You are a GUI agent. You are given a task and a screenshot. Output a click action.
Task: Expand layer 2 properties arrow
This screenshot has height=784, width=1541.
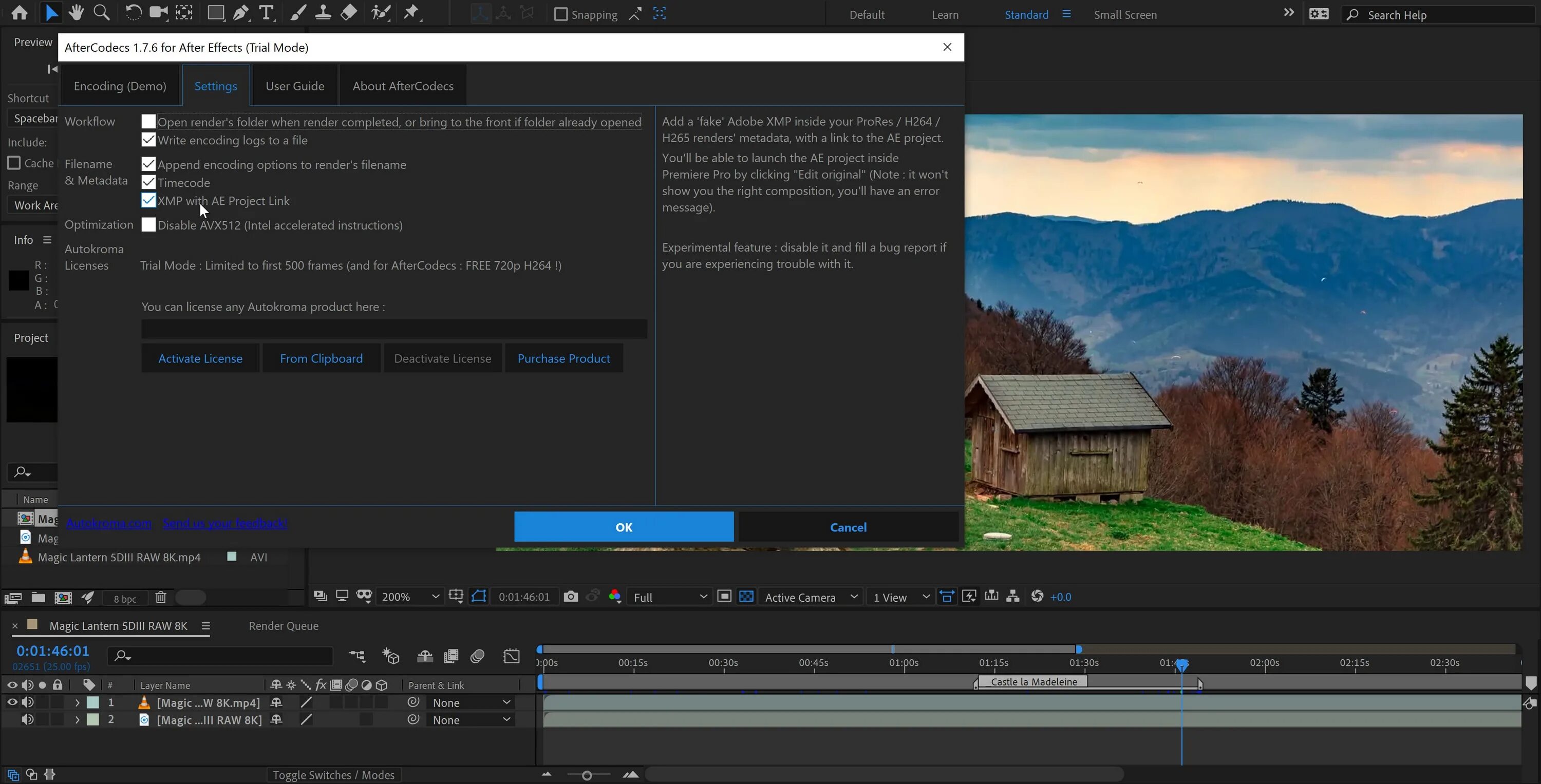click(77, 719)
